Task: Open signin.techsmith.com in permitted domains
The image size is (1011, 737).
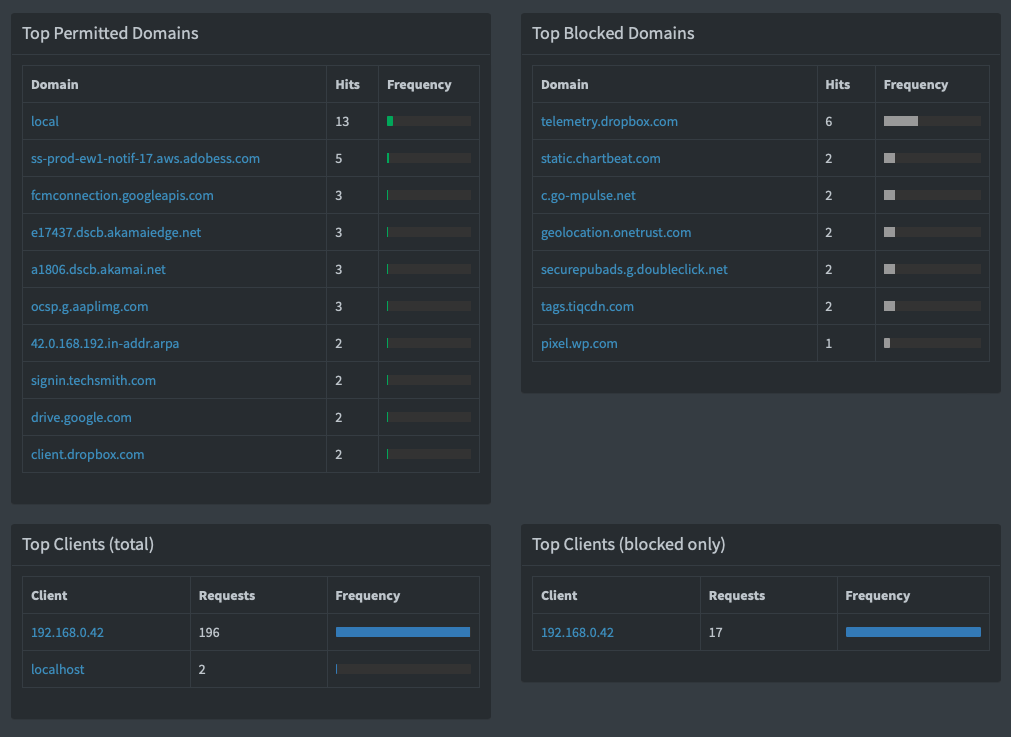Action: 93,380
